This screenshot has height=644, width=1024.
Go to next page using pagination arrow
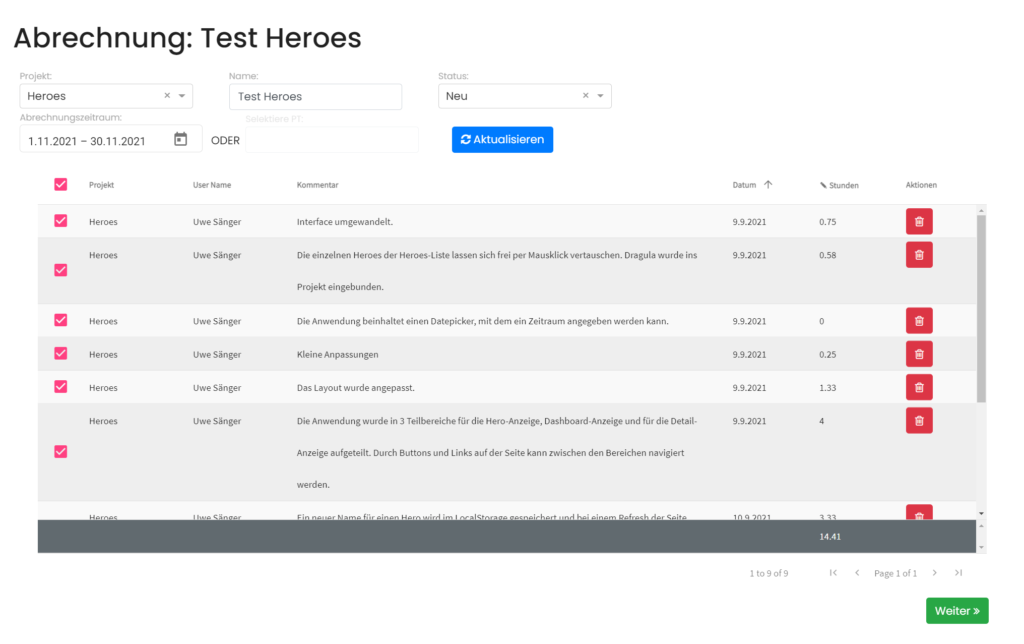[934, 573]
